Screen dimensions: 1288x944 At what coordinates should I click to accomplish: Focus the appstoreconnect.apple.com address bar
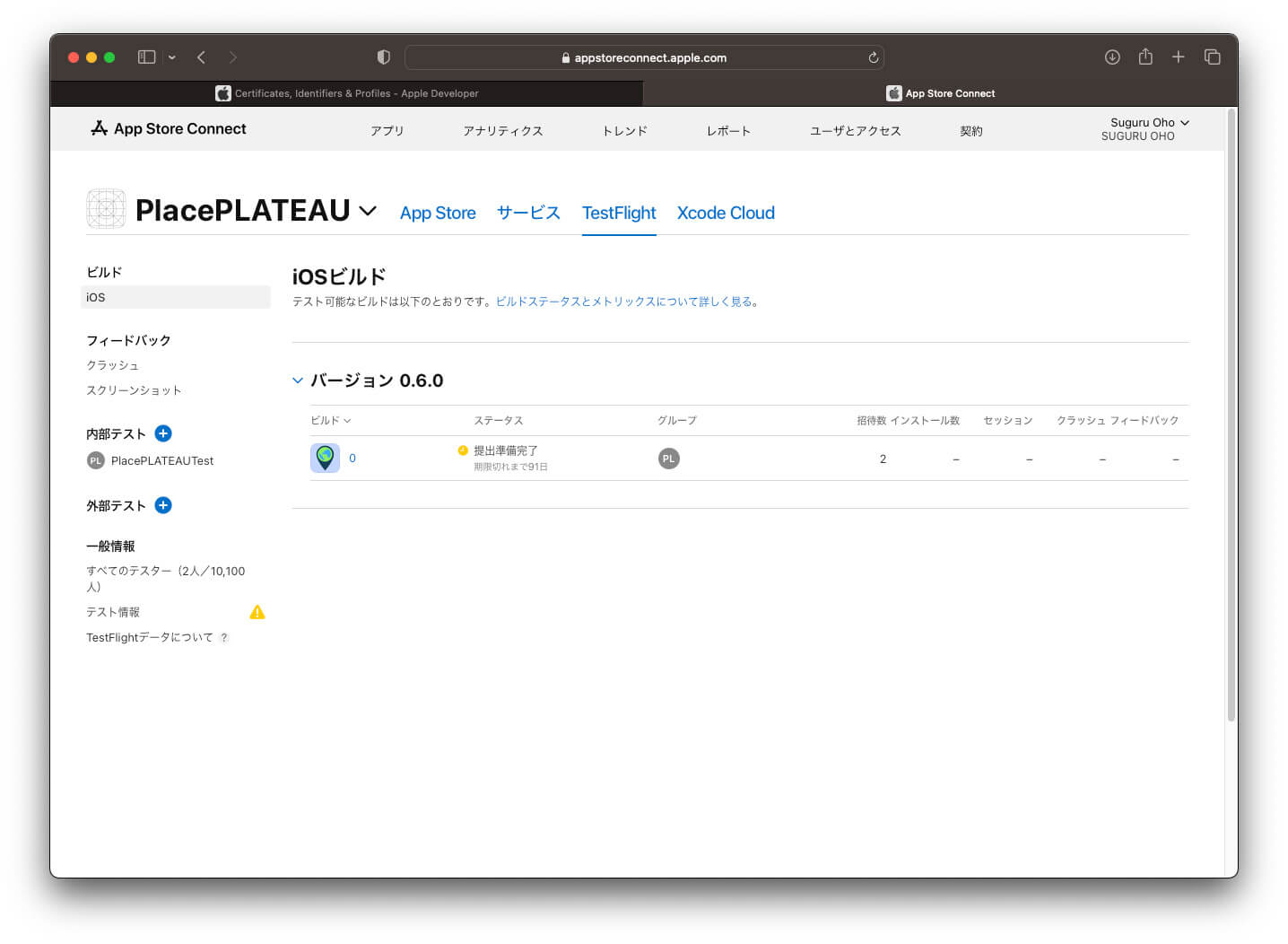(x=644, y=57)
